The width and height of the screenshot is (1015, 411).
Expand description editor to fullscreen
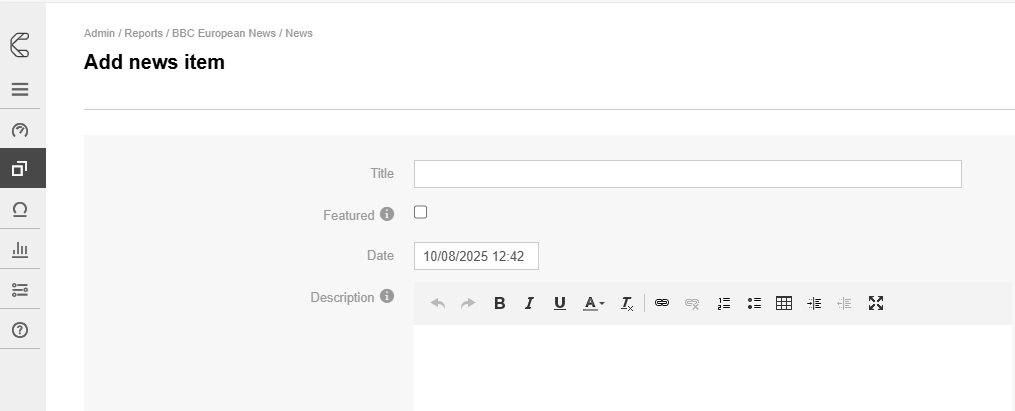tap(876, 304)
